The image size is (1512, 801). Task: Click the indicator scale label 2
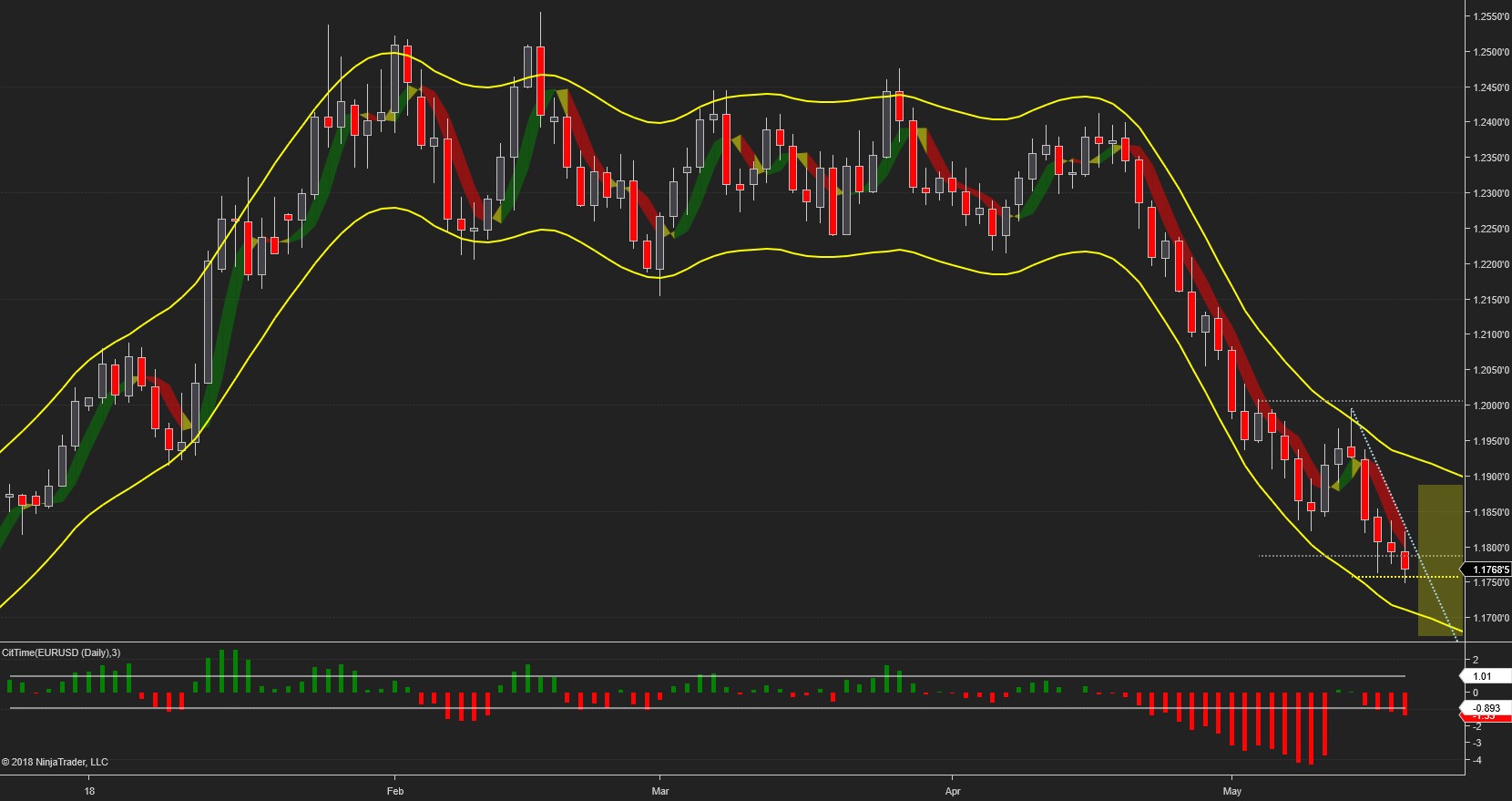(1476, 660)
